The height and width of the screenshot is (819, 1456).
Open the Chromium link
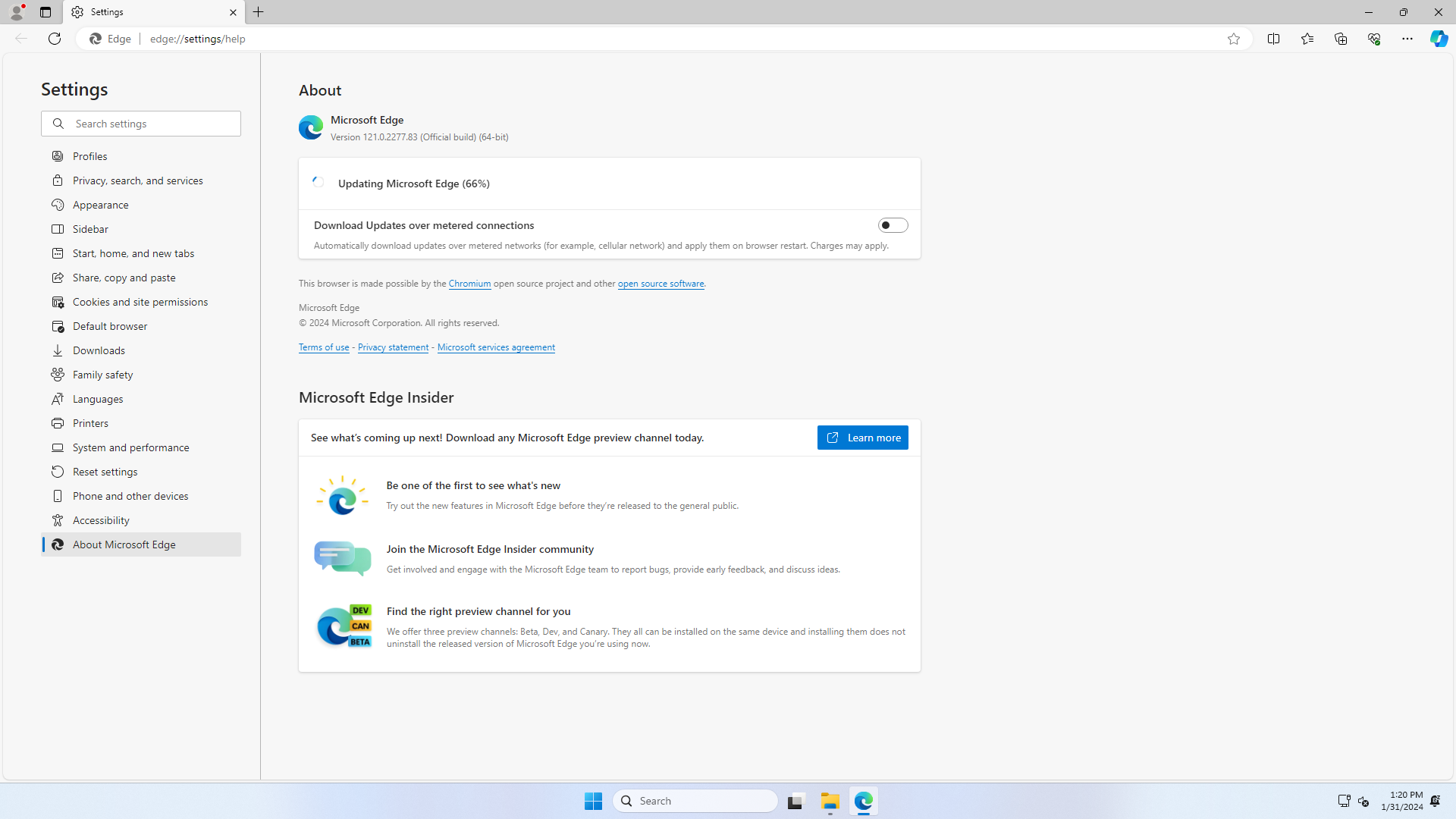pos(469,284)
